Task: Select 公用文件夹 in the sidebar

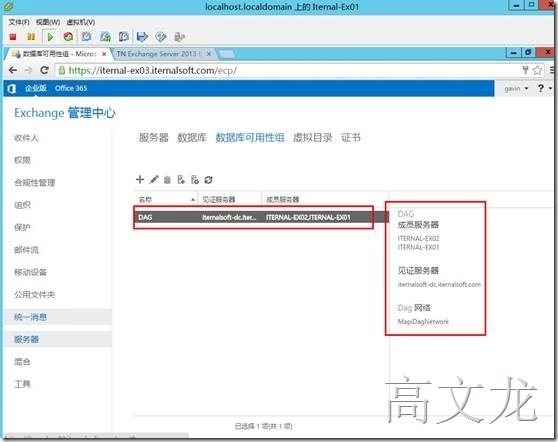Action: click(35, 295)
